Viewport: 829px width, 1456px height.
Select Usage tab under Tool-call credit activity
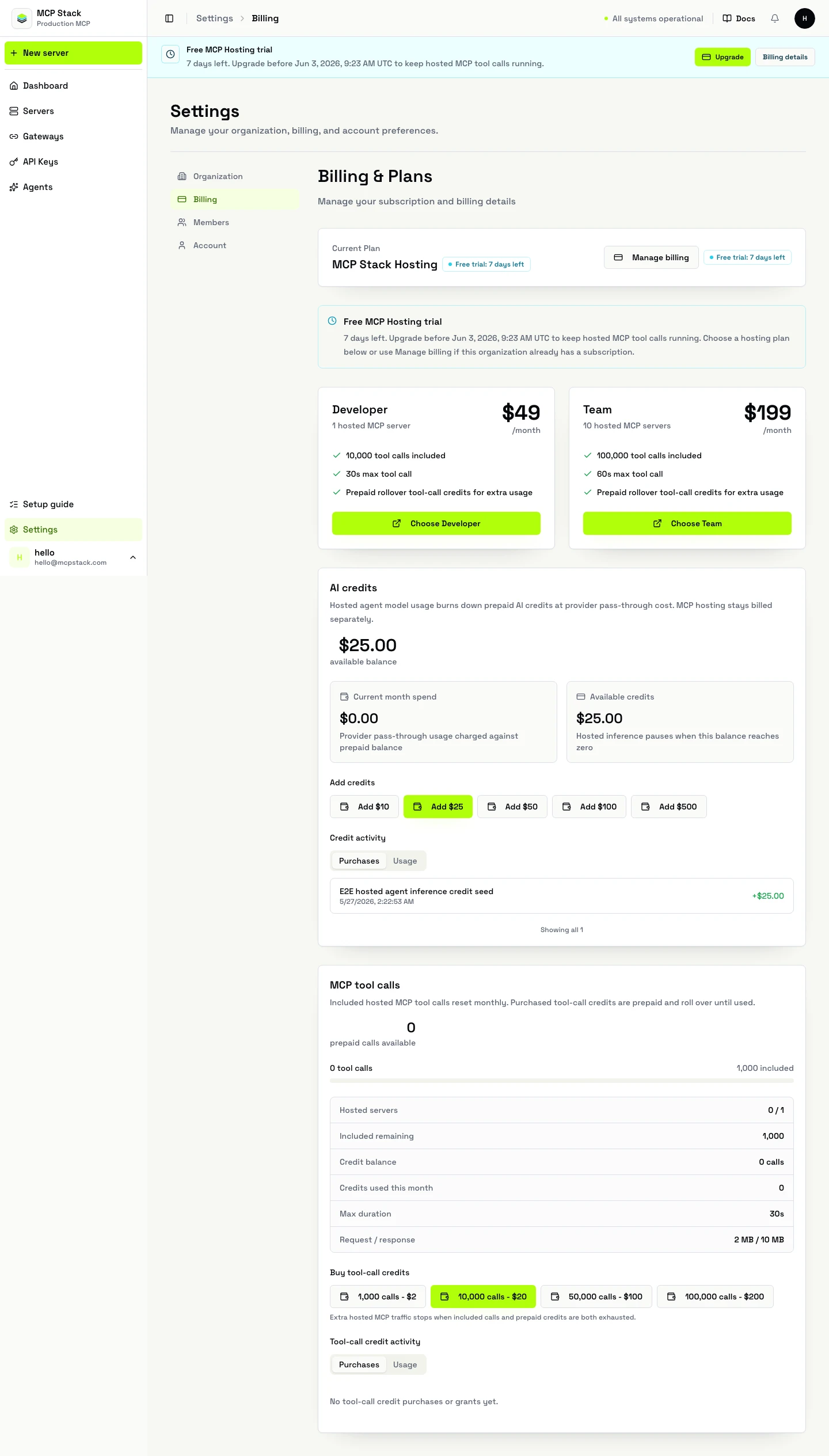coord(405,1364)
